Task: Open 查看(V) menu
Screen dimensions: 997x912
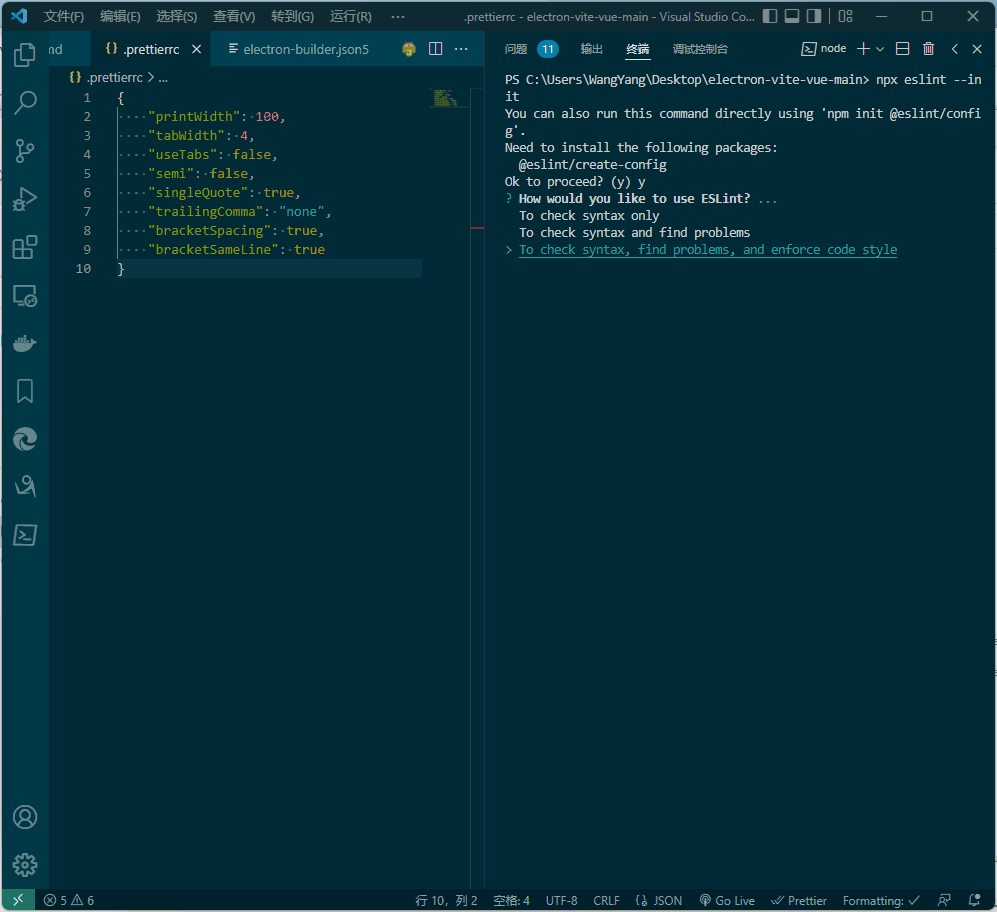Action: tap(234, 17)
